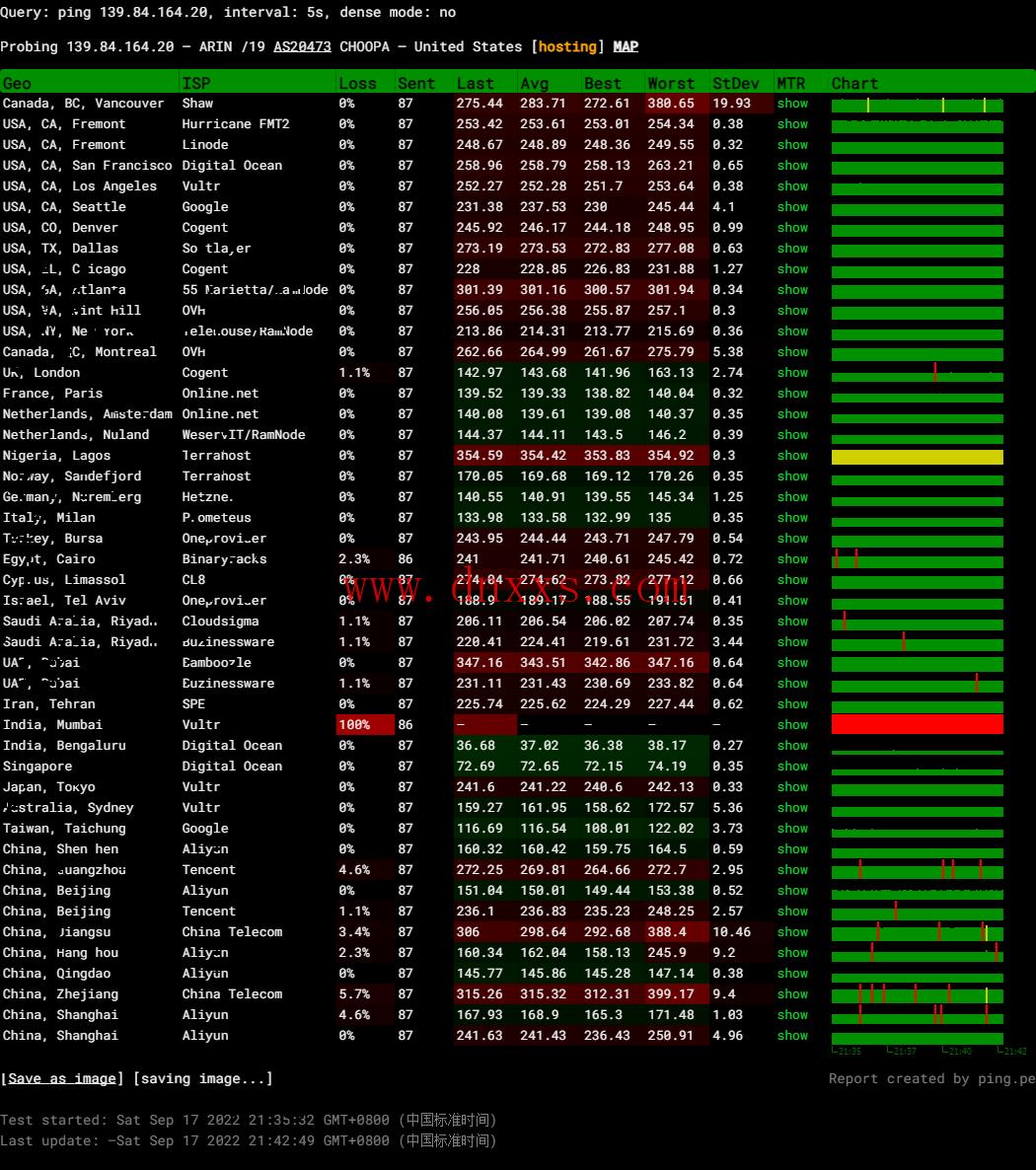Show MTR for China Zhejiang China Telecom
1036x1170 pixels.
[791, 994]
